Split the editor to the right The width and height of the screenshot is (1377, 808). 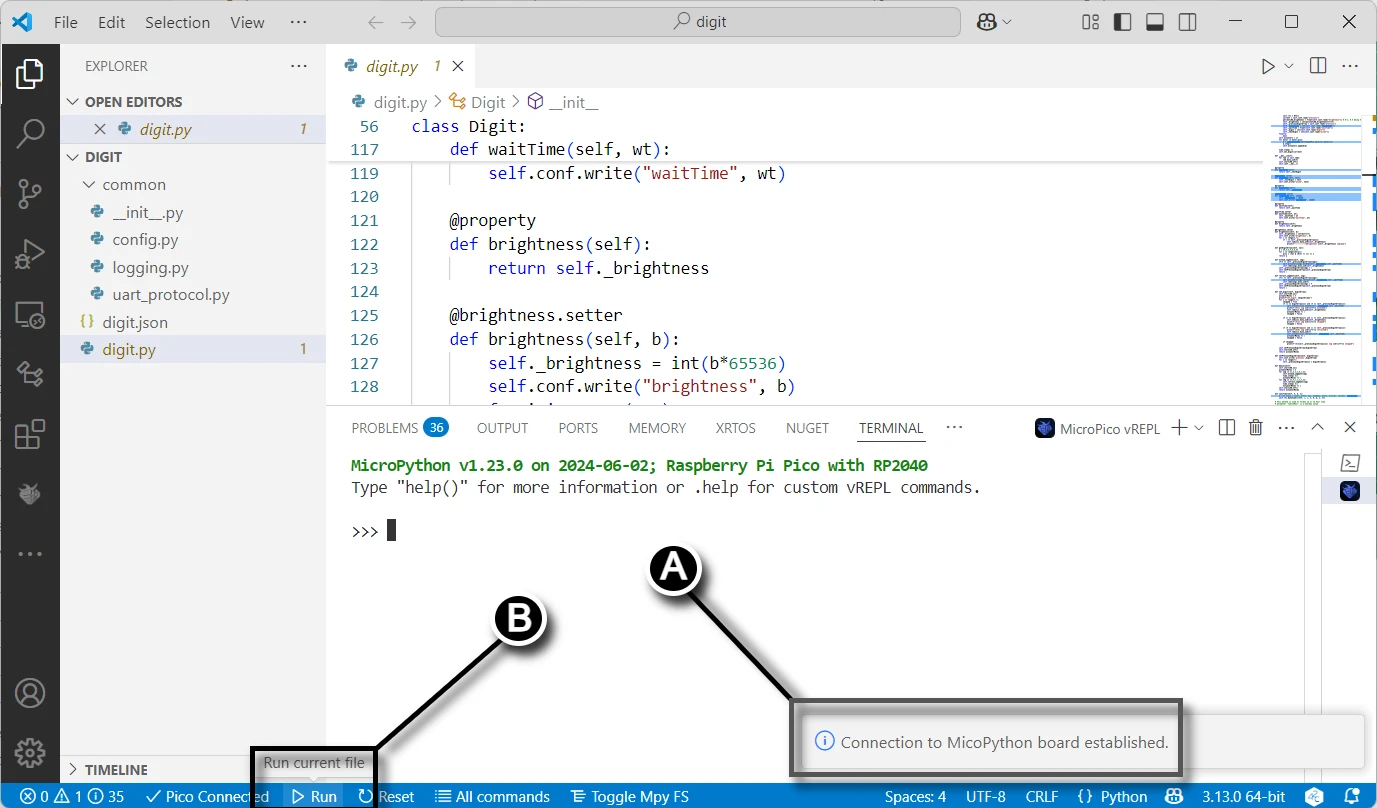[1318, 66]
